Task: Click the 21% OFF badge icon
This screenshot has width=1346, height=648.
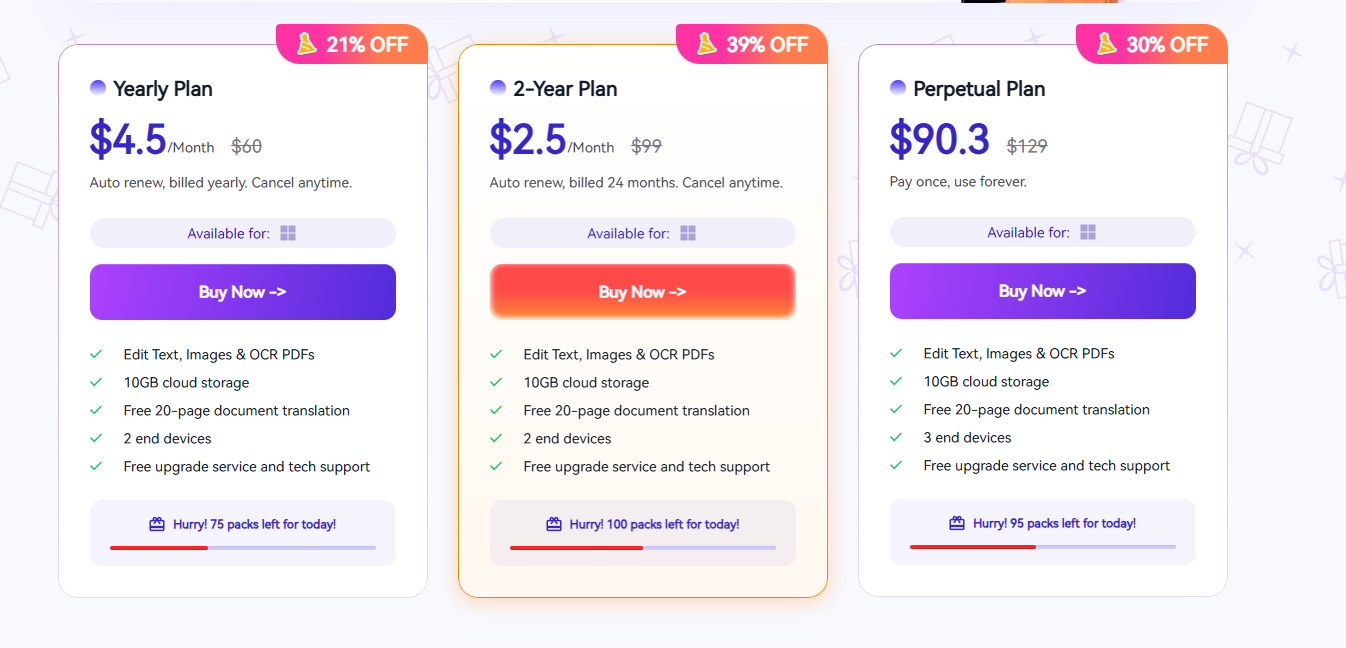Action: point(306,43)
